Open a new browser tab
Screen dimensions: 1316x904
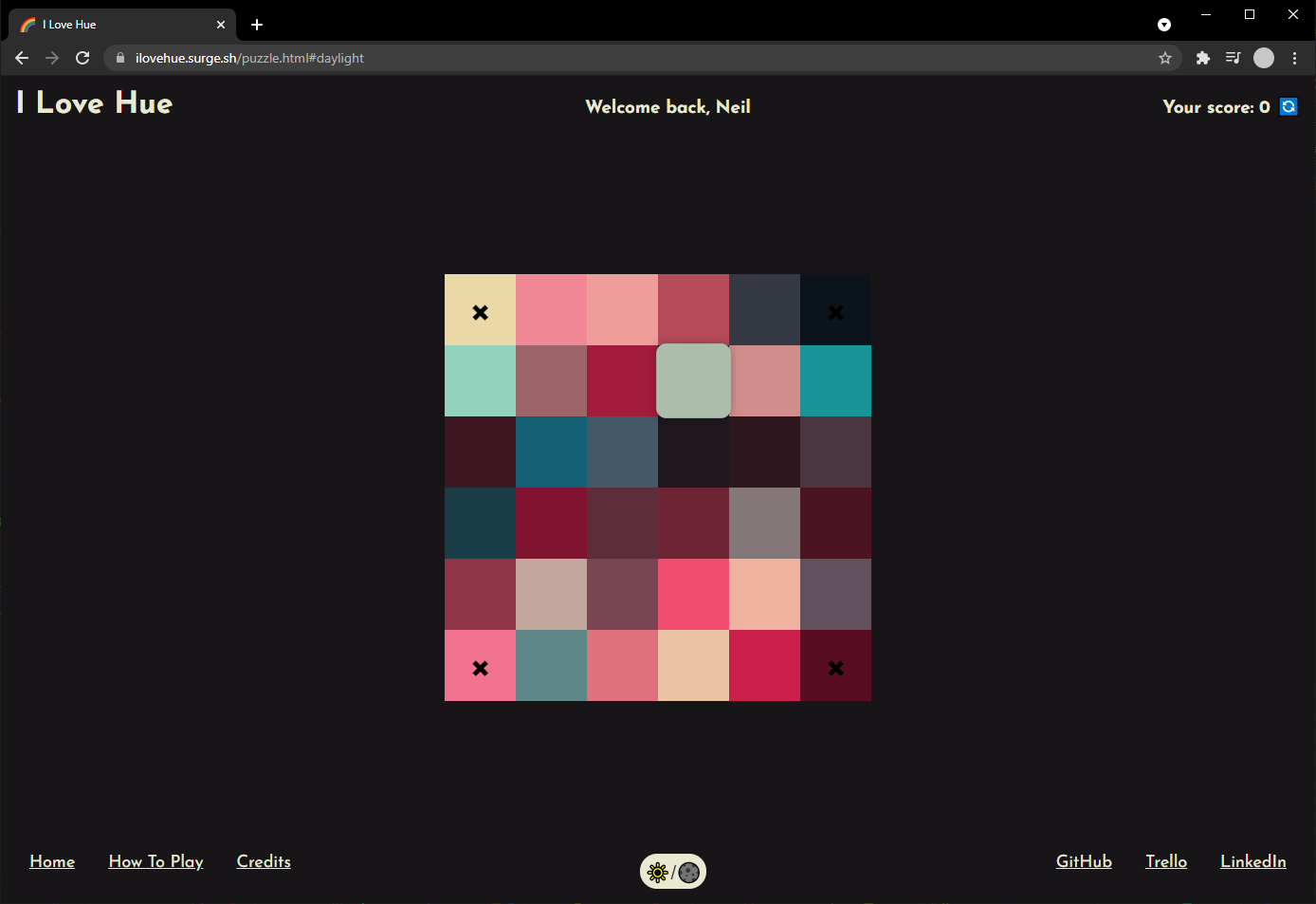coord(257,25)
